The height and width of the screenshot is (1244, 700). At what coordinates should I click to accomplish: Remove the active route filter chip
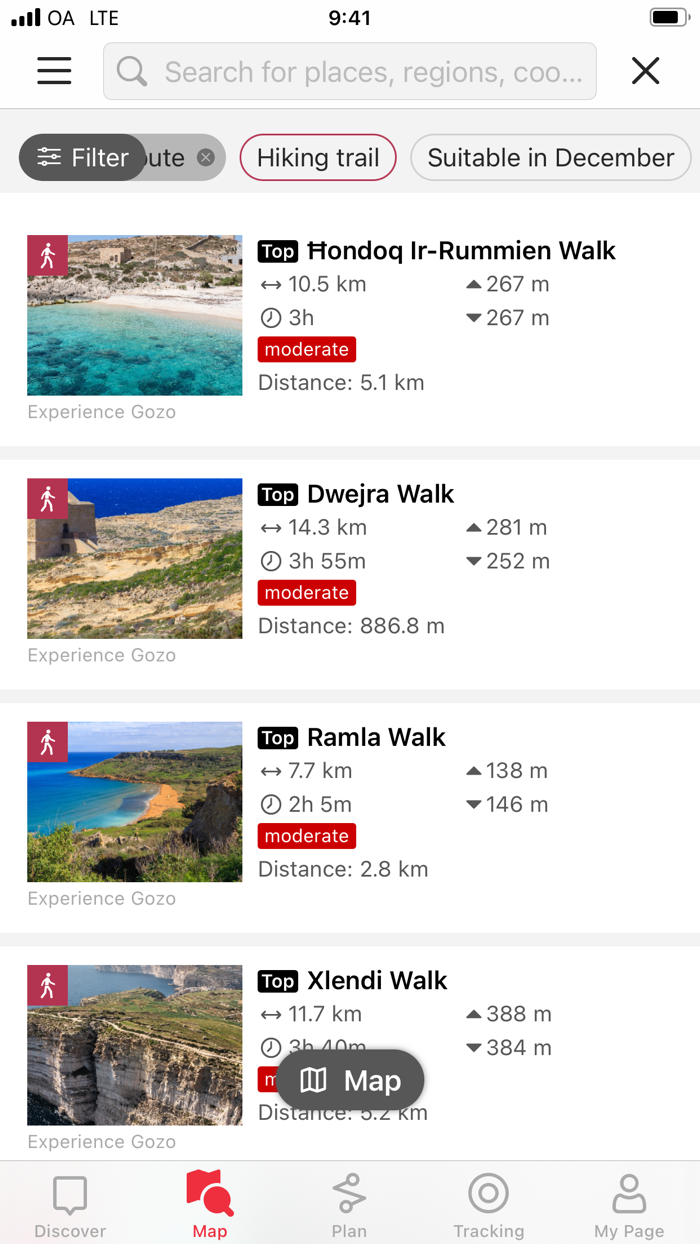(x=205, y=157)
